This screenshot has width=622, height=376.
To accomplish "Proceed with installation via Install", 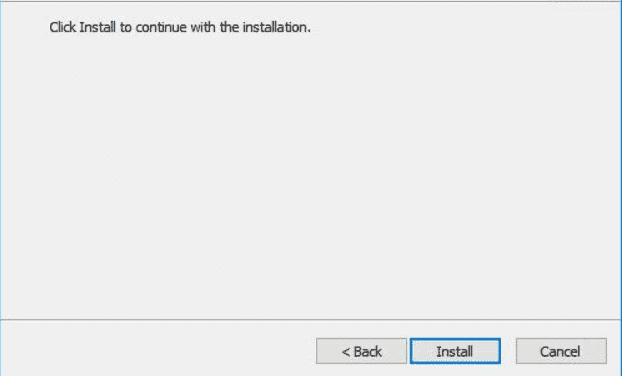I will 455,351.
